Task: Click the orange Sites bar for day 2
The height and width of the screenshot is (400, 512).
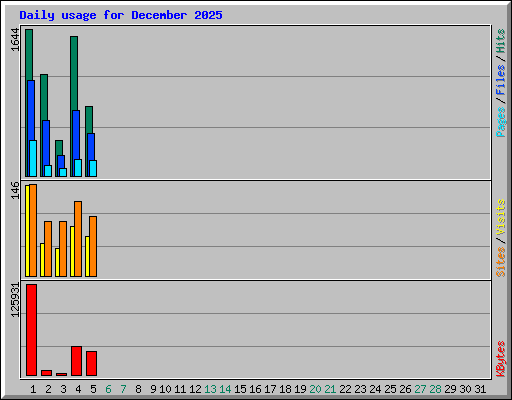Action: tap(48, 249)
